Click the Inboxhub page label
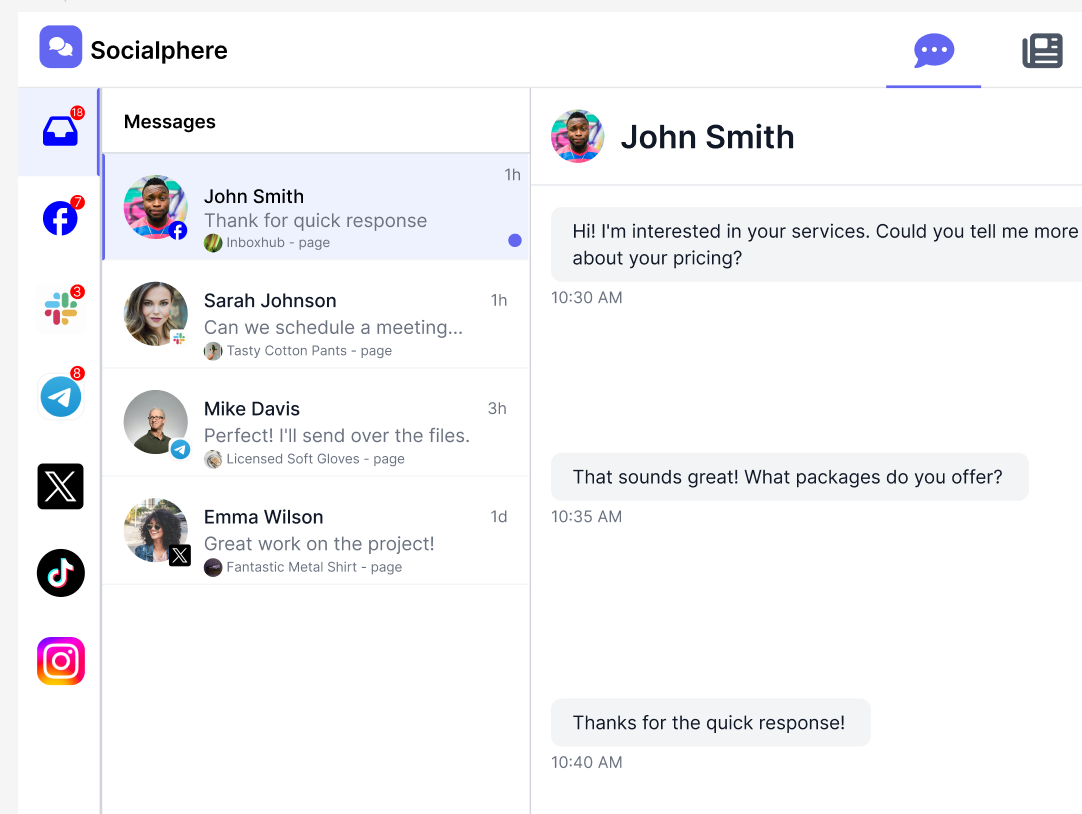 point(277,243)
